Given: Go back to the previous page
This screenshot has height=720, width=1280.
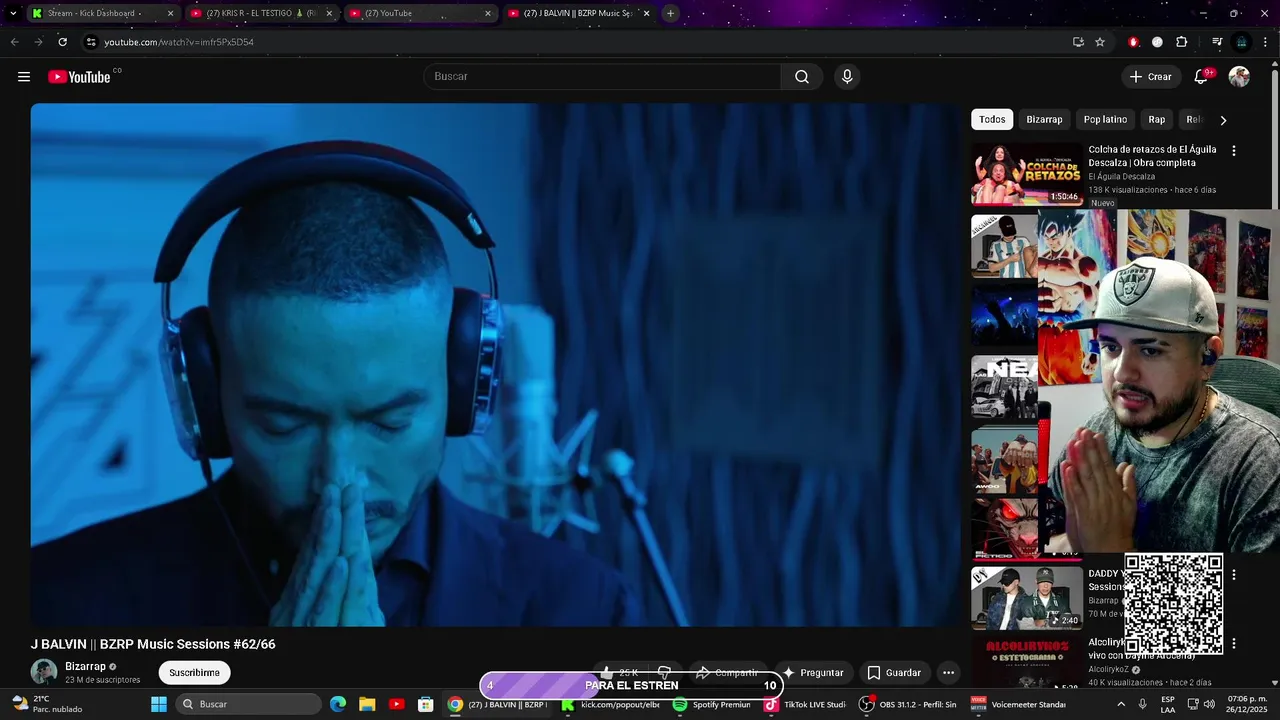Looking at the screenshot, I should pyautogui.click(x=14, y=42).
